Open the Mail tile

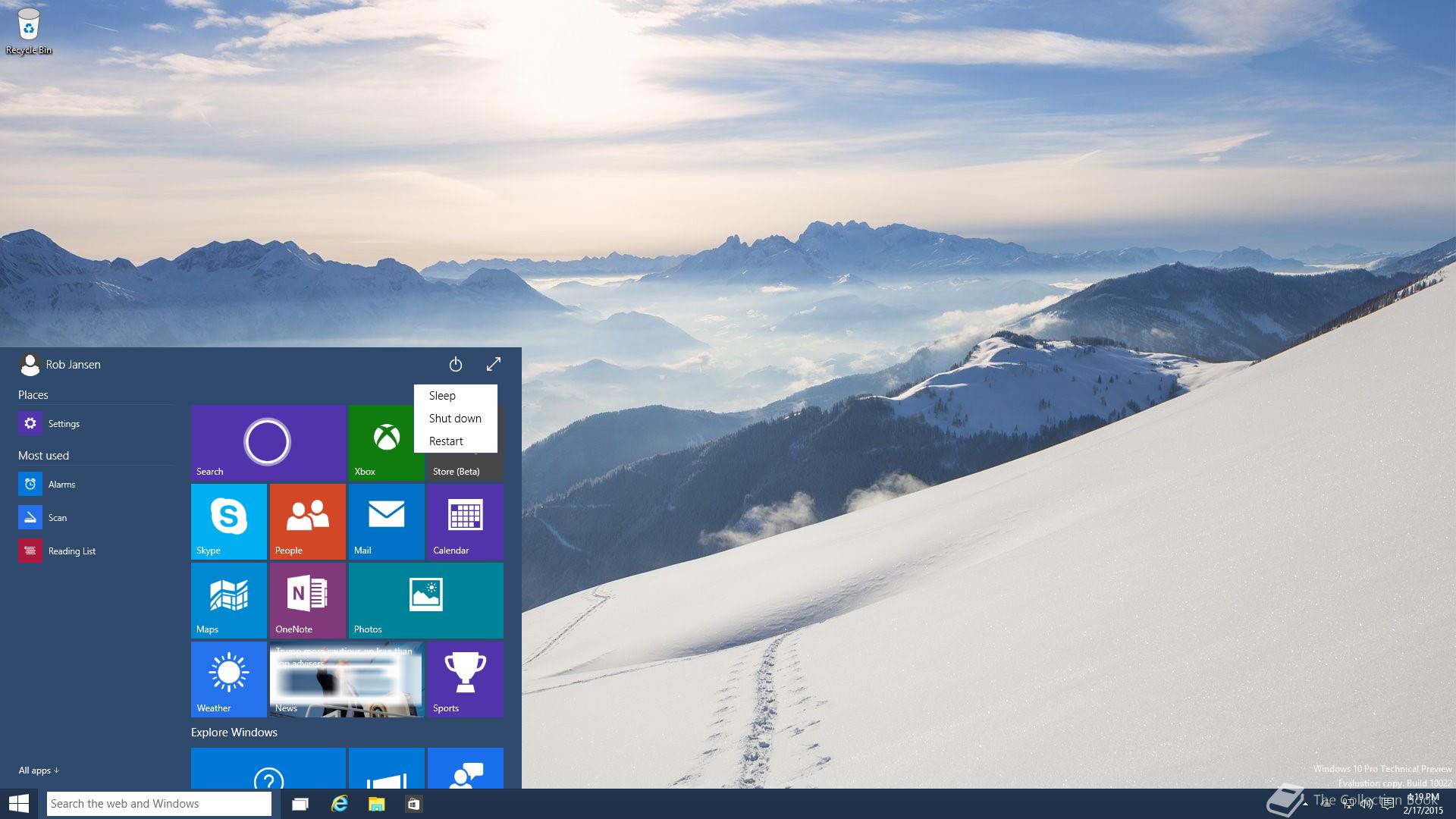[387, 522]
